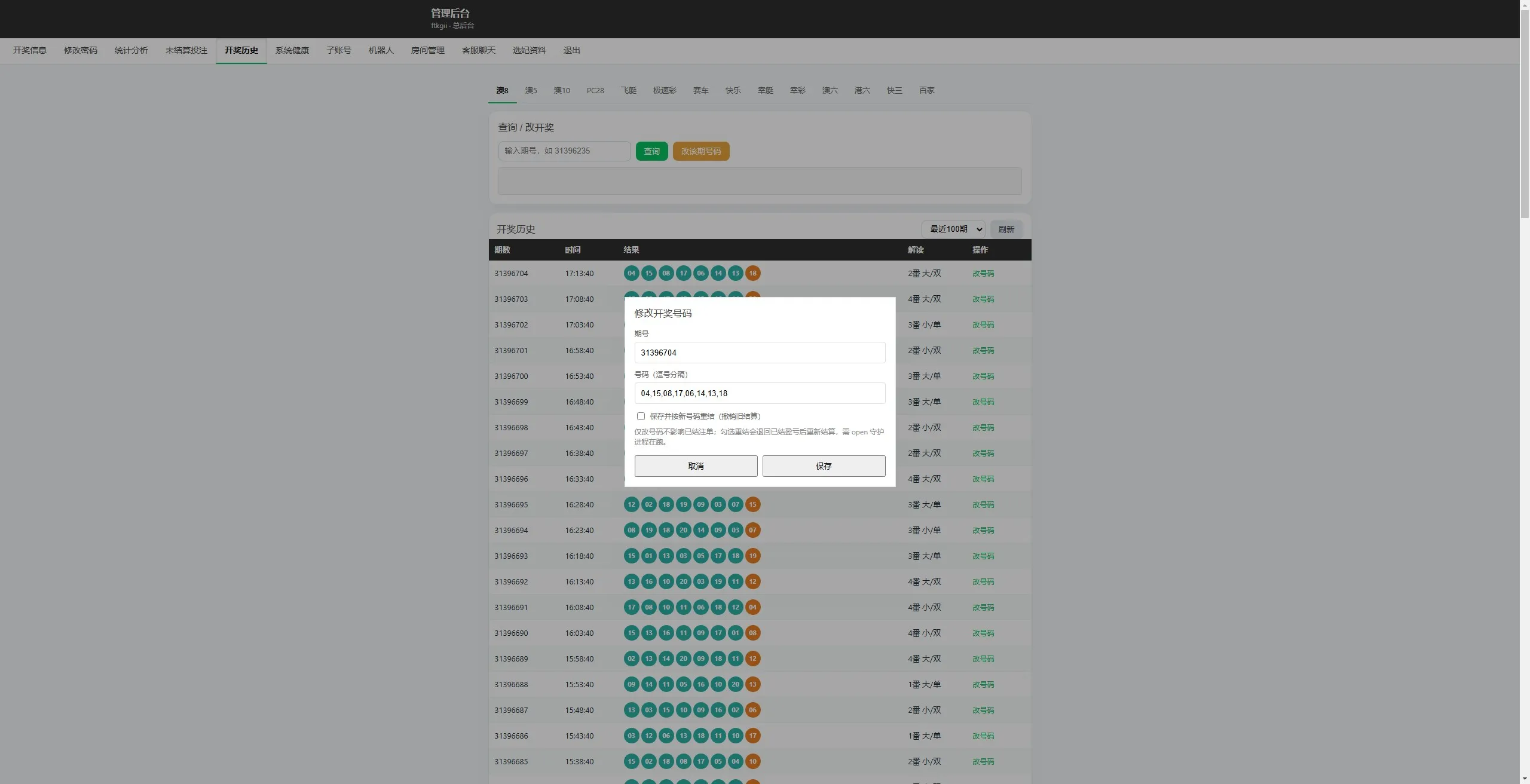
Task: Click 保存 in the modify-numbers dialog
Action: [x=824, y=466]
